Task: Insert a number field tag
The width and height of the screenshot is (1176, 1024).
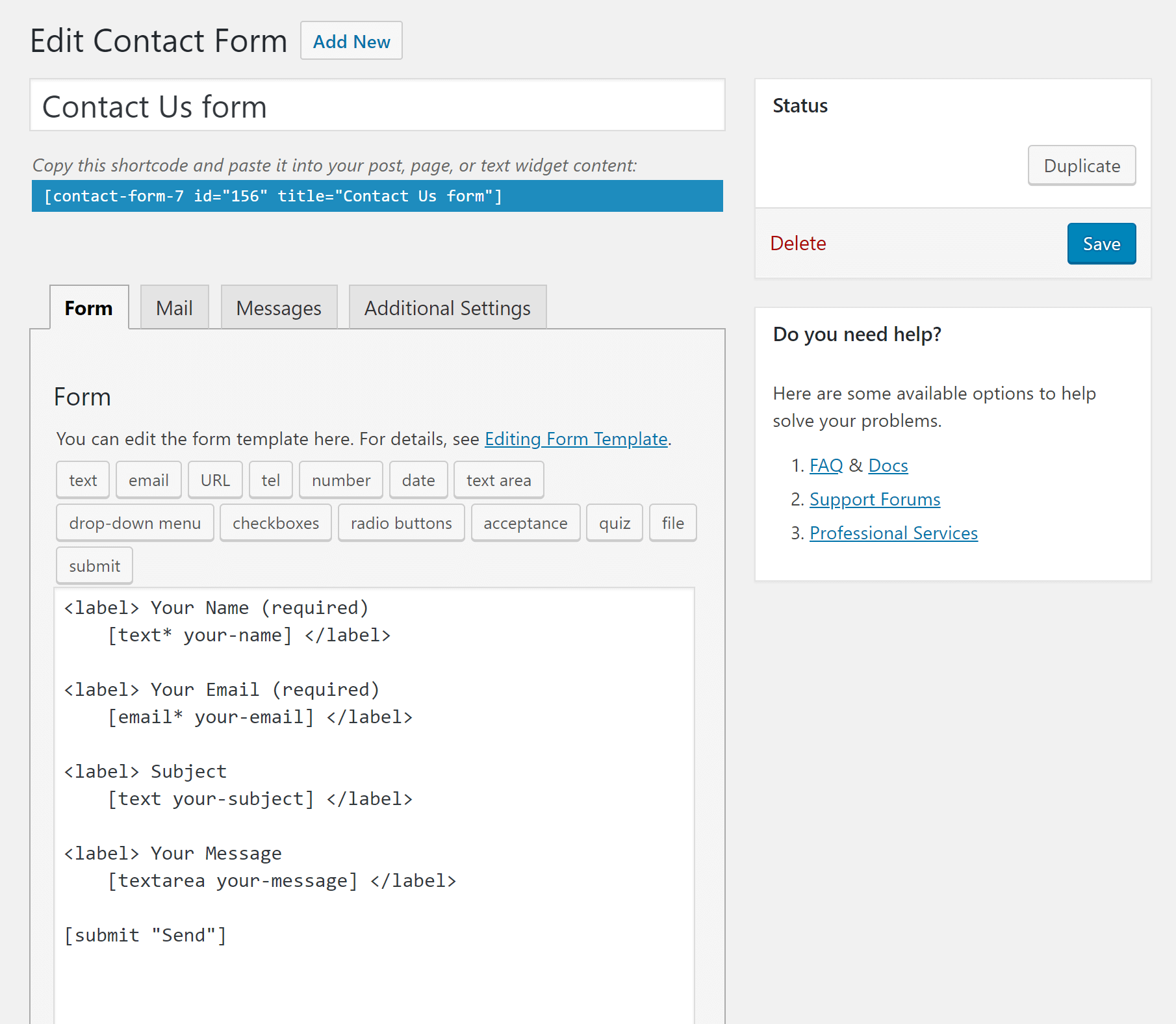Action: (x=340, y=480)
